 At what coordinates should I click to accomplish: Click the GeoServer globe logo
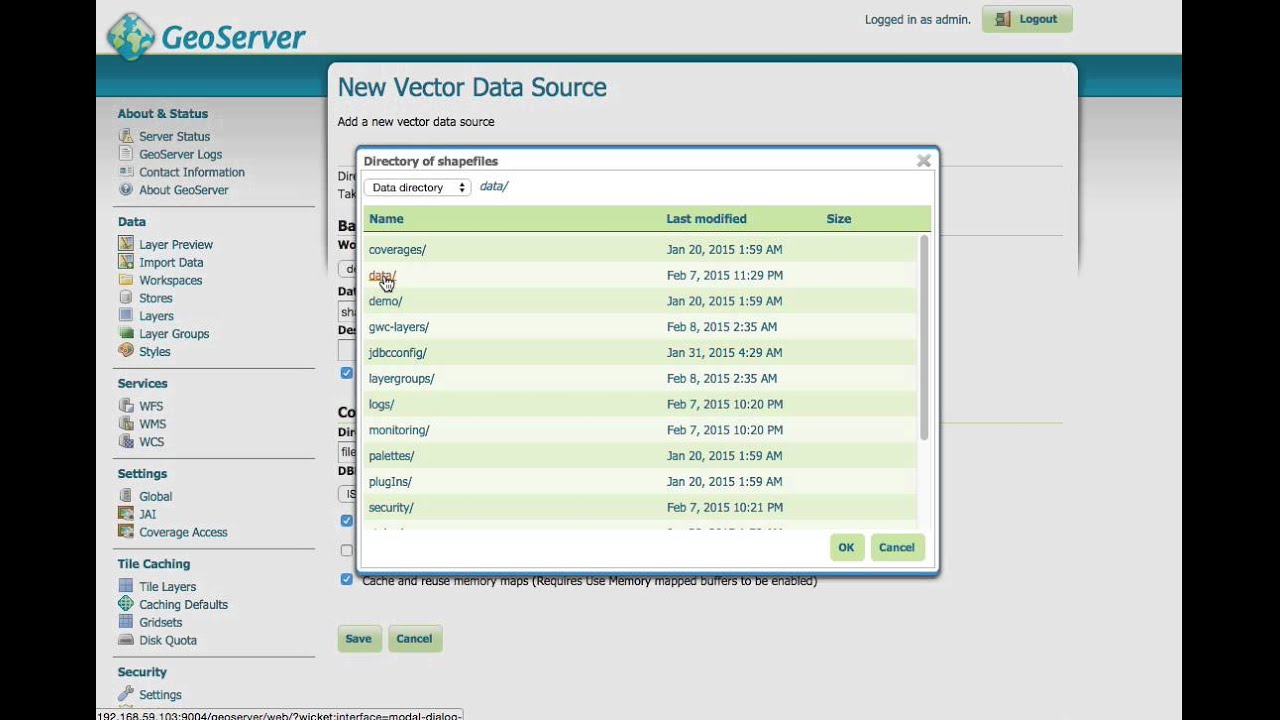pyautogui.click(x=131, y=37)
